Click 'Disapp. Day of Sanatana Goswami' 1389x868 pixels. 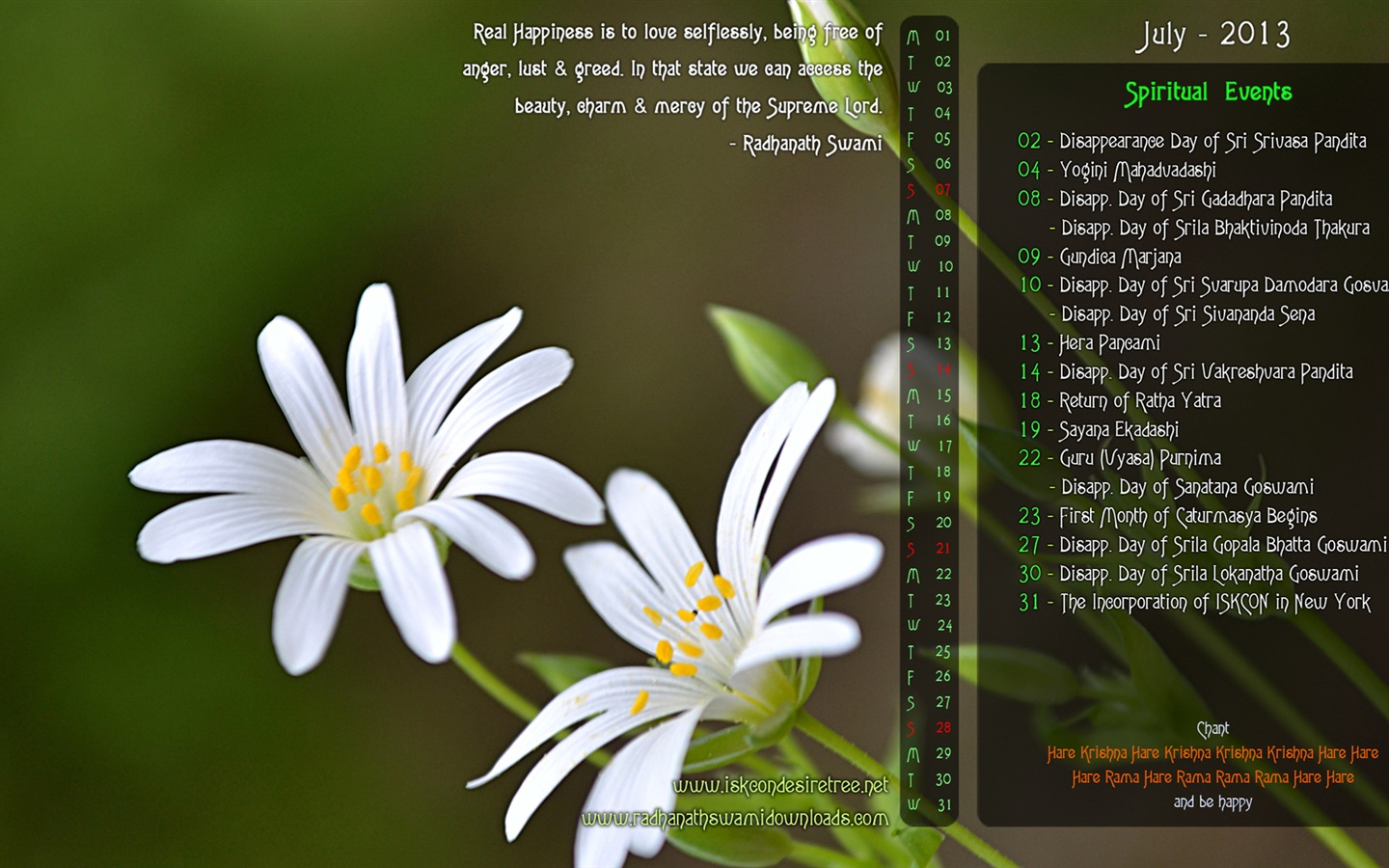click(1187, 487)
